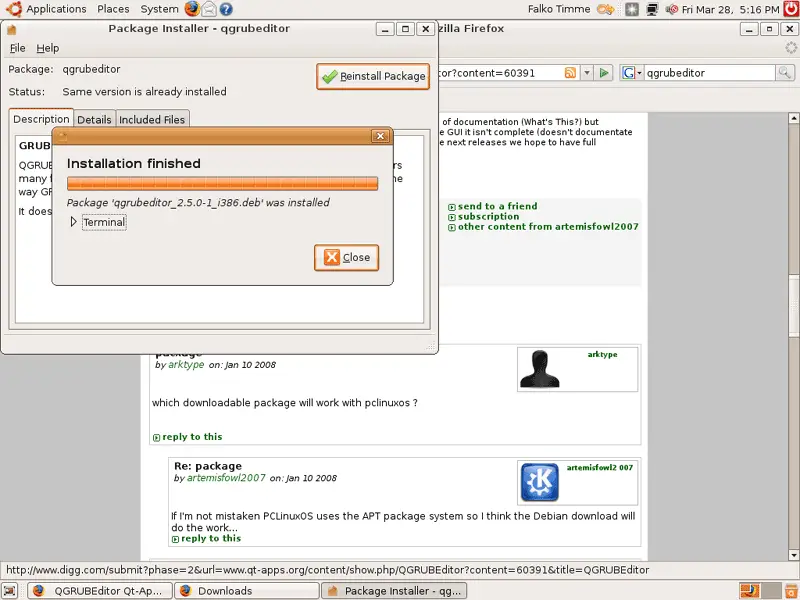Switch to the Details tab

click(x=94, y=119)
